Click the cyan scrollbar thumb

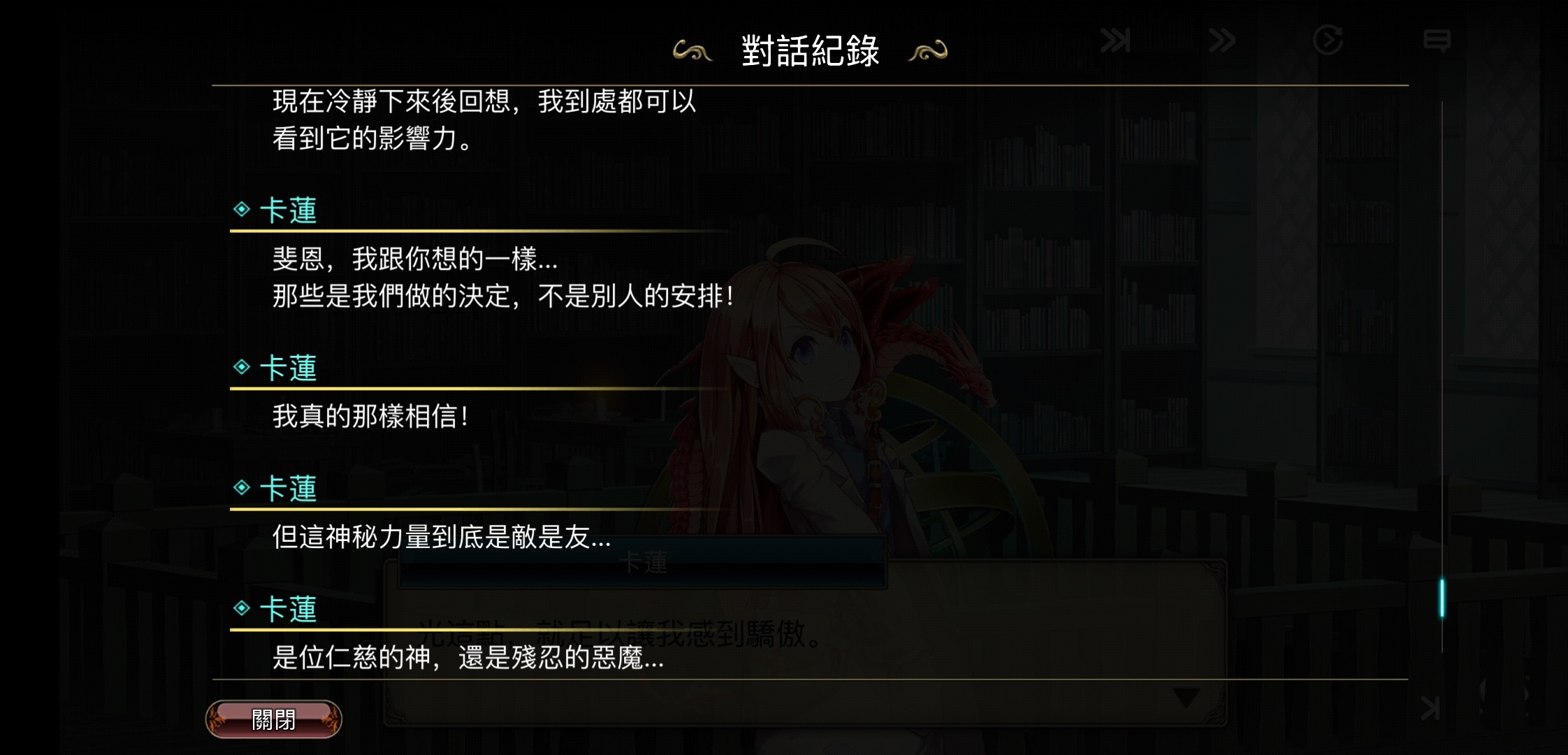point(1442,598)
